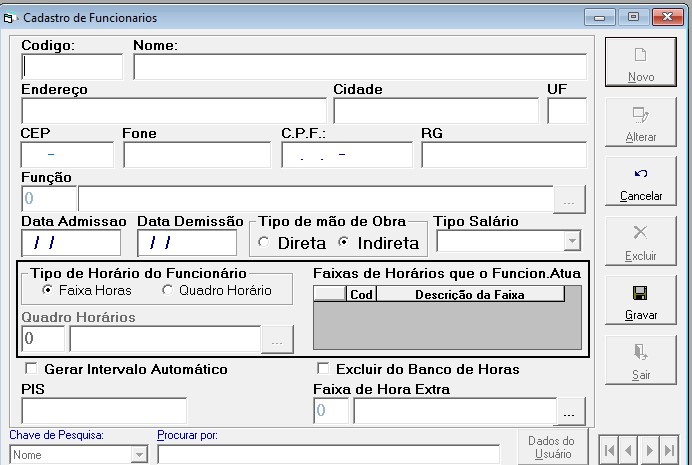692x465 pixels.
Task: Click the Excluir delete X icon
Action: coord(640,232)
